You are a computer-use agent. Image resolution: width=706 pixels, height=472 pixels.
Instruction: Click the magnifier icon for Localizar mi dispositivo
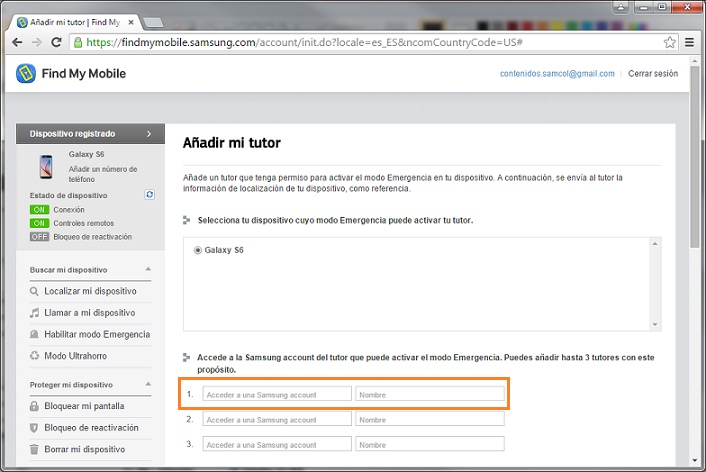[34, 291]
